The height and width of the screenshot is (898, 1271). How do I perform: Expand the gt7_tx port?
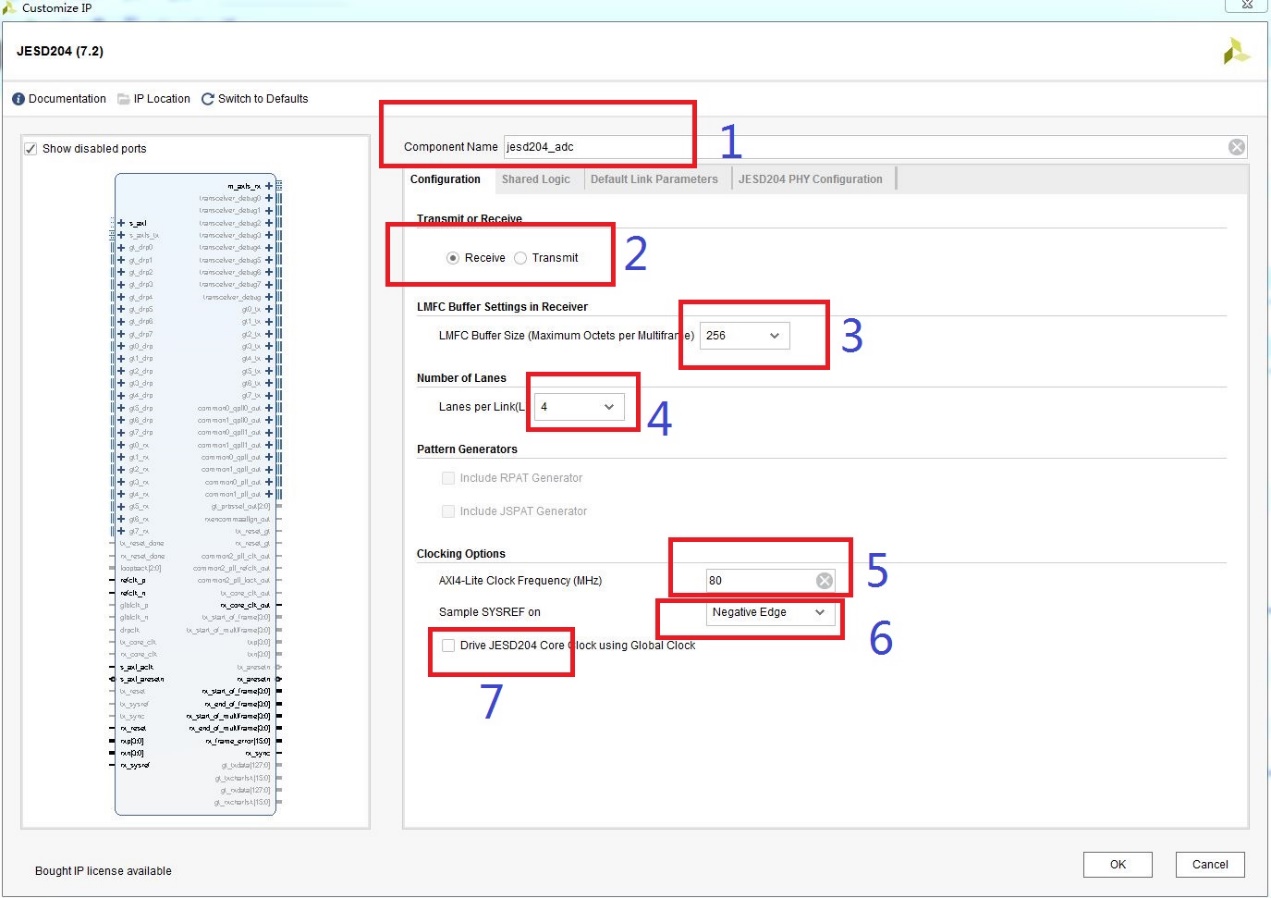(x=269, y=396)
